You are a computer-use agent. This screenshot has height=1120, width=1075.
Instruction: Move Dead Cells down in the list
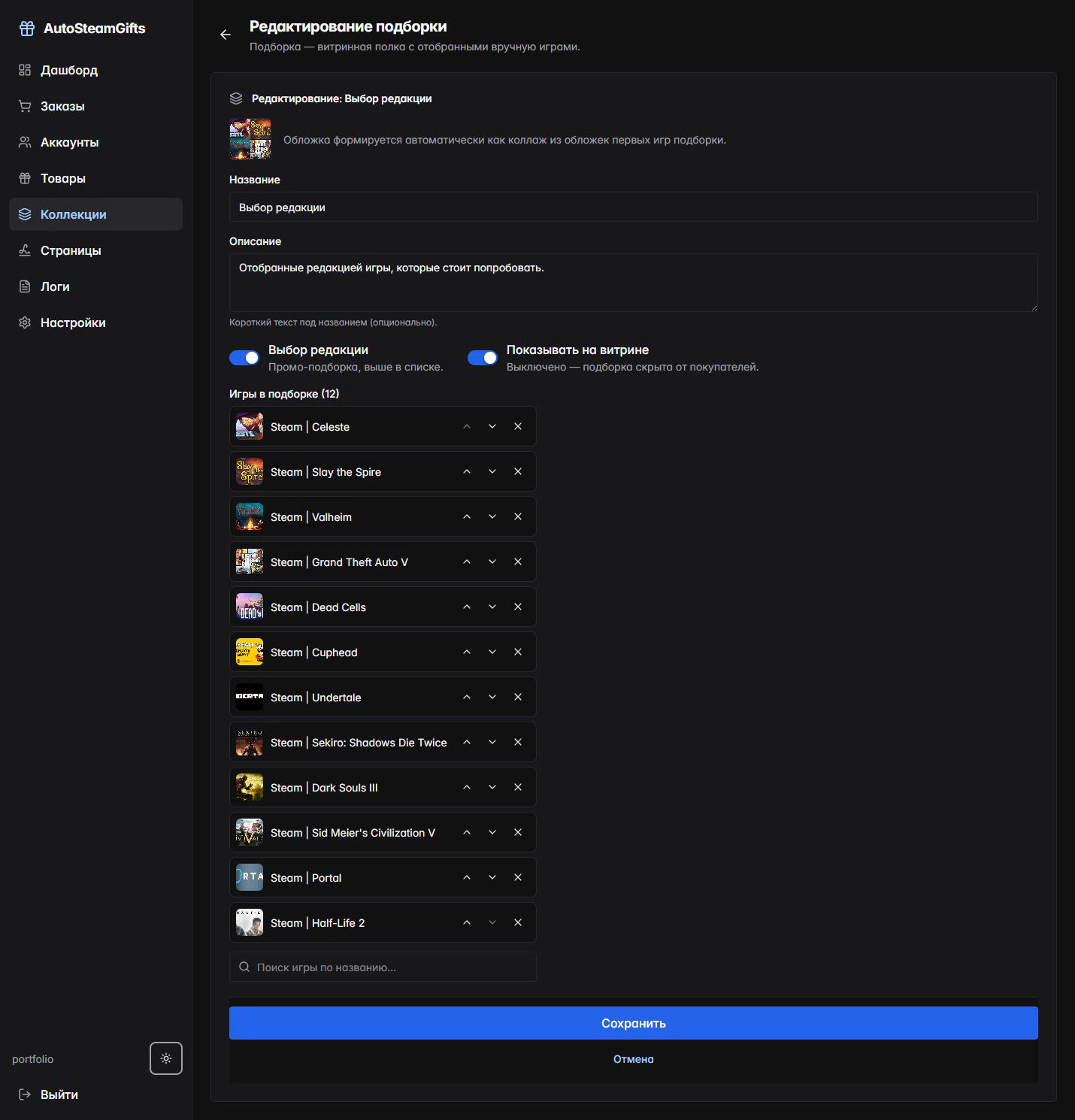coord(492,607)
